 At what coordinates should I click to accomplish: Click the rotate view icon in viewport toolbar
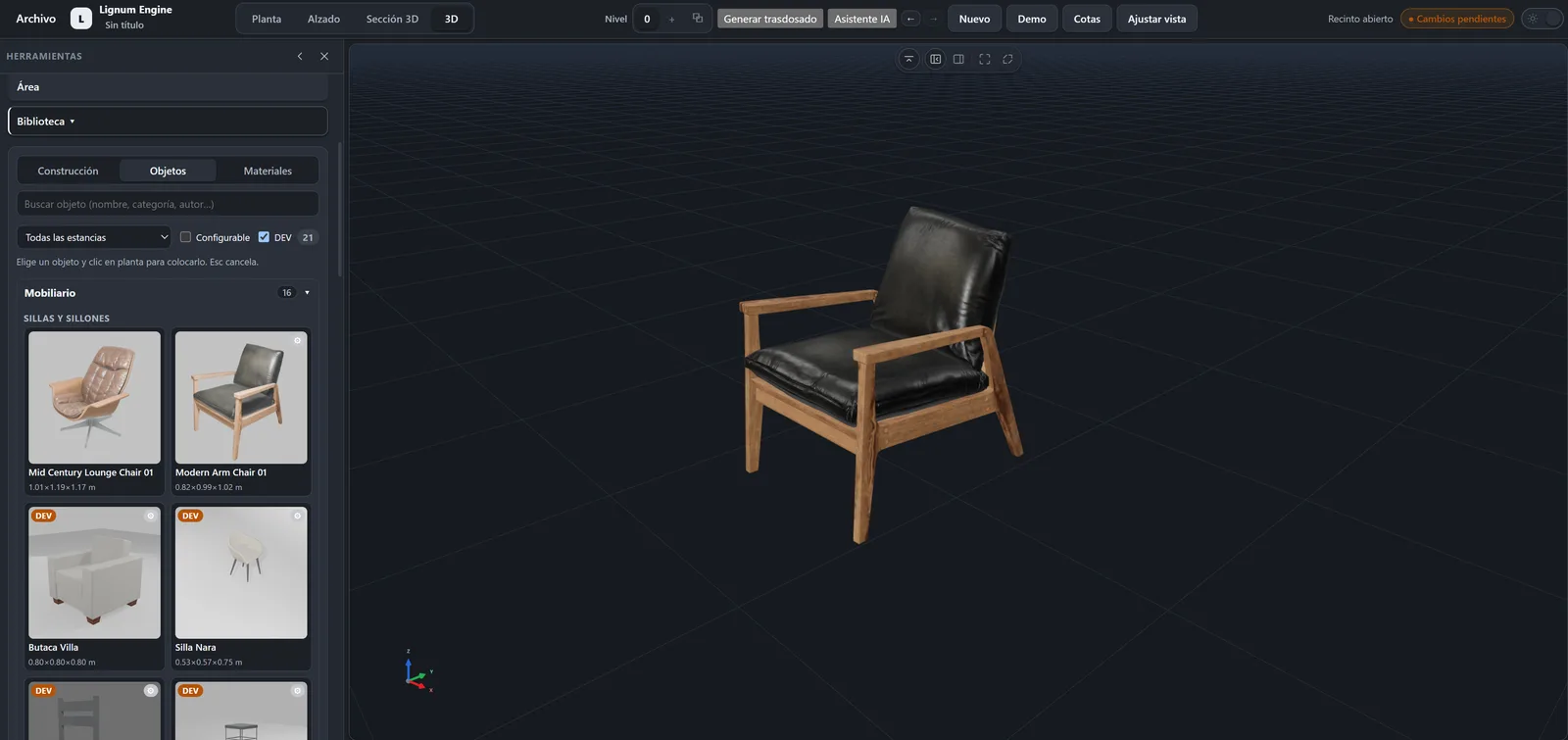tap(1007, 60)
